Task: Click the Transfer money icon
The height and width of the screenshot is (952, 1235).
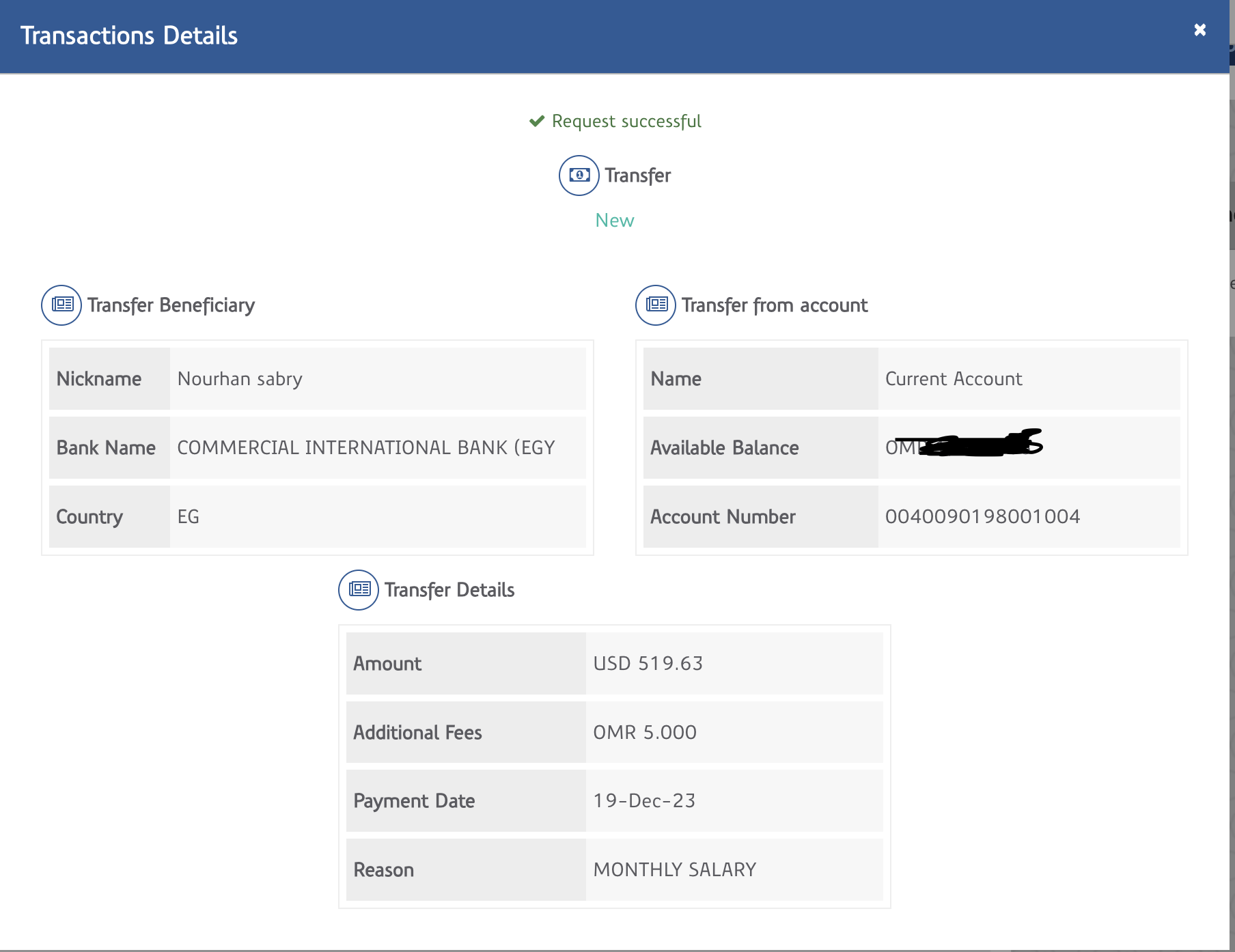Action: tap(579, 176)
